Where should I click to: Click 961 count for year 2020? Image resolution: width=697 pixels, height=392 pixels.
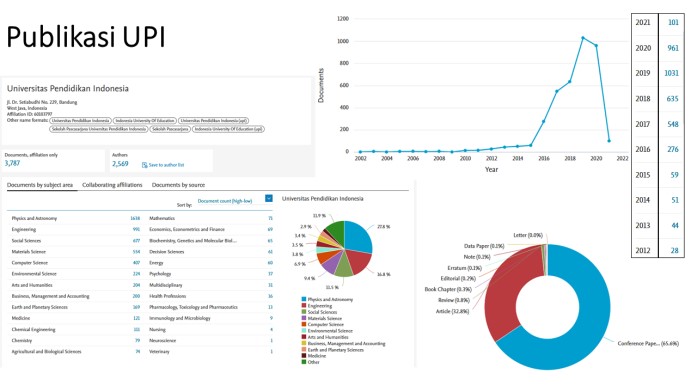click(x=673, y=48)
